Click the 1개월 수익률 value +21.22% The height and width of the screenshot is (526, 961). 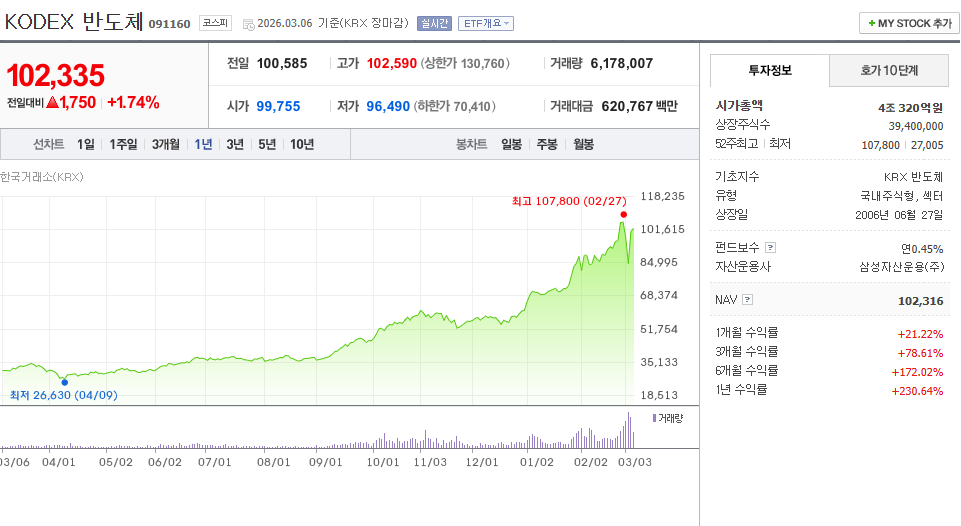921,334
